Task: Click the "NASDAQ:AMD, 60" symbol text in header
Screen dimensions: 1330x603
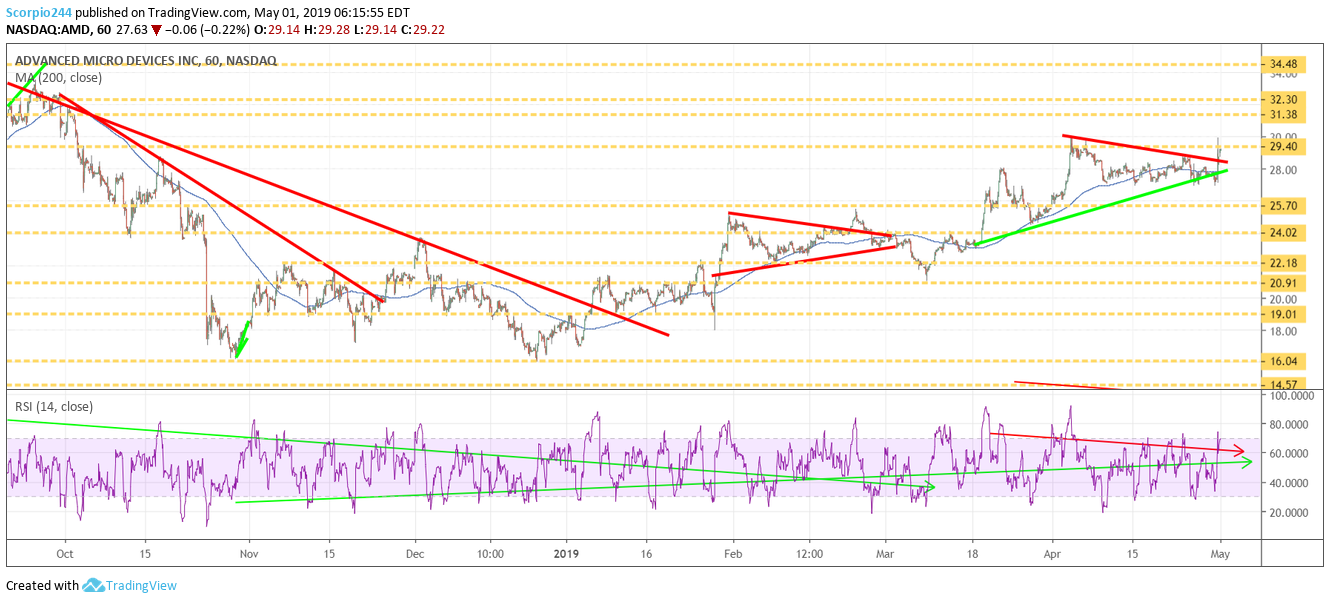Action: 57,29
